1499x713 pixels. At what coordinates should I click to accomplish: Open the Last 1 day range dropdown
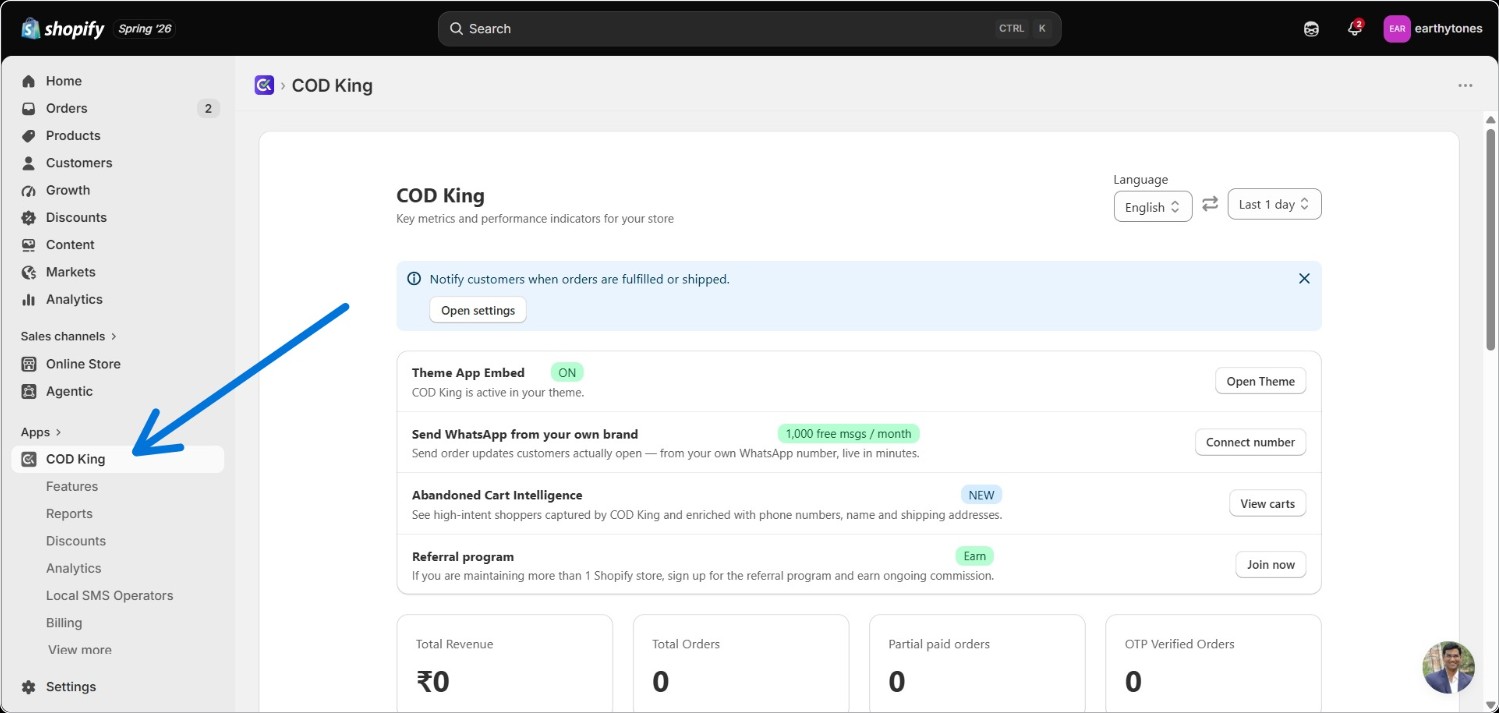[x=1275, y=204]
